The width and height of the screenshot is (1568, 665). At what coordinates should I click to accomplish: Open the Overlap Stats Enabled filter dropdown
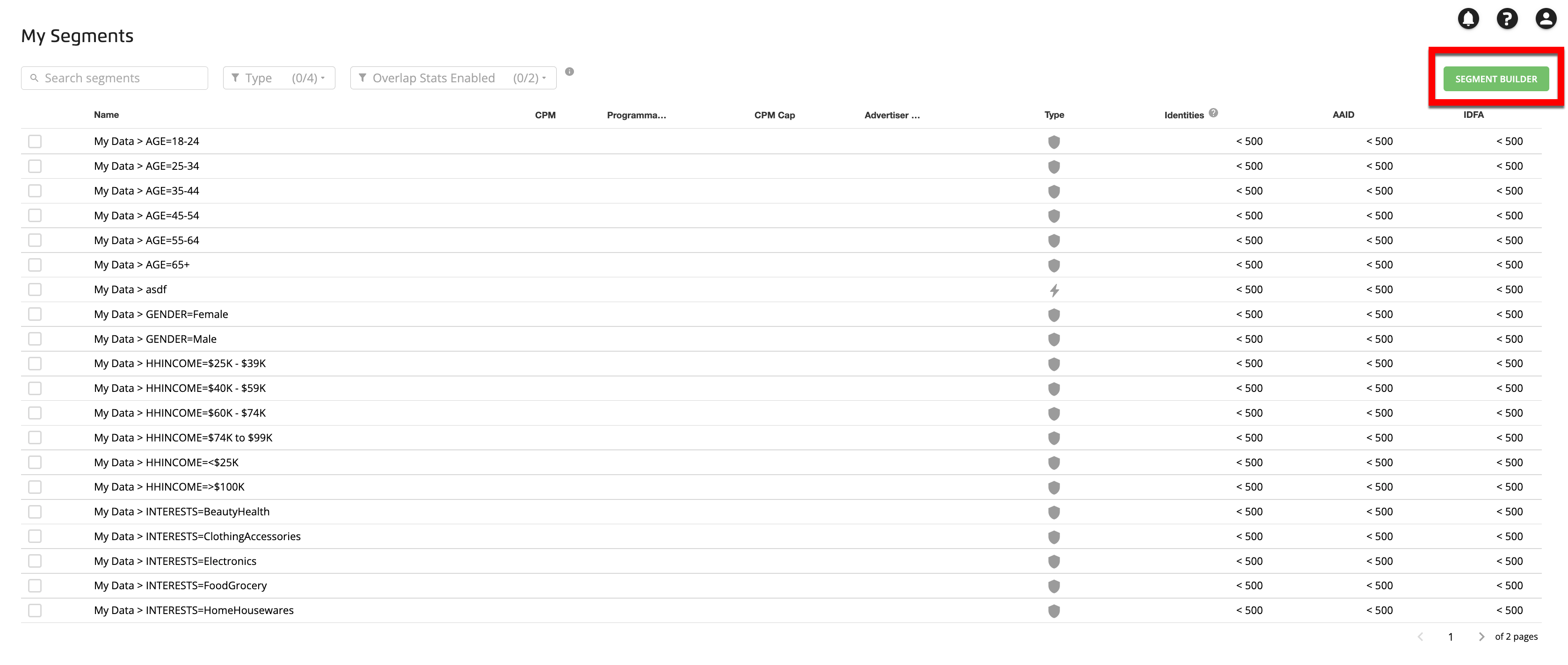point(453,78)
